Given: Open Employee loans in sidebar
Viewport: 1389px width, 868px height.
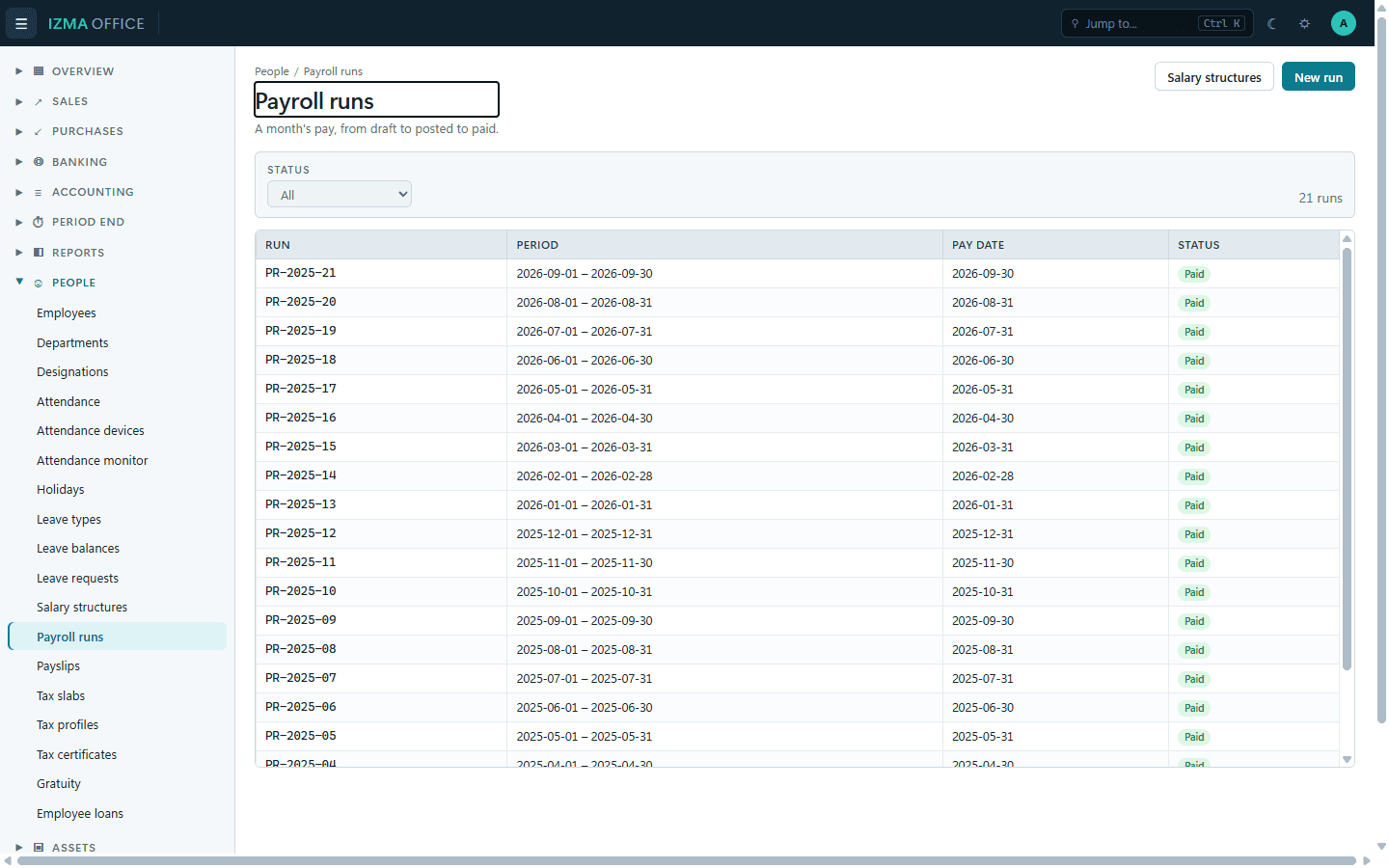Looking at the screenshot, I should point(117,814).
